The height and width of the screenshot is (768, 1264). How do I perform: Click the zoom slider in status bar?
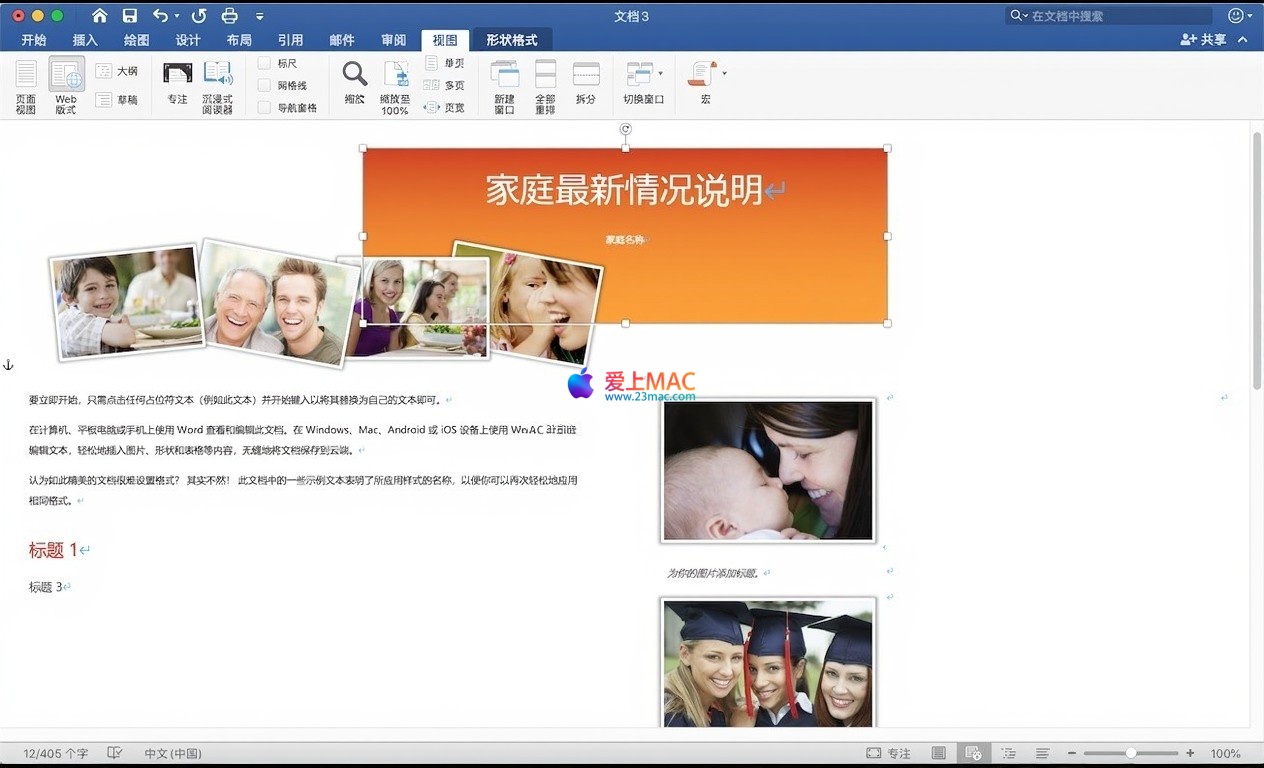(1130, 753)
